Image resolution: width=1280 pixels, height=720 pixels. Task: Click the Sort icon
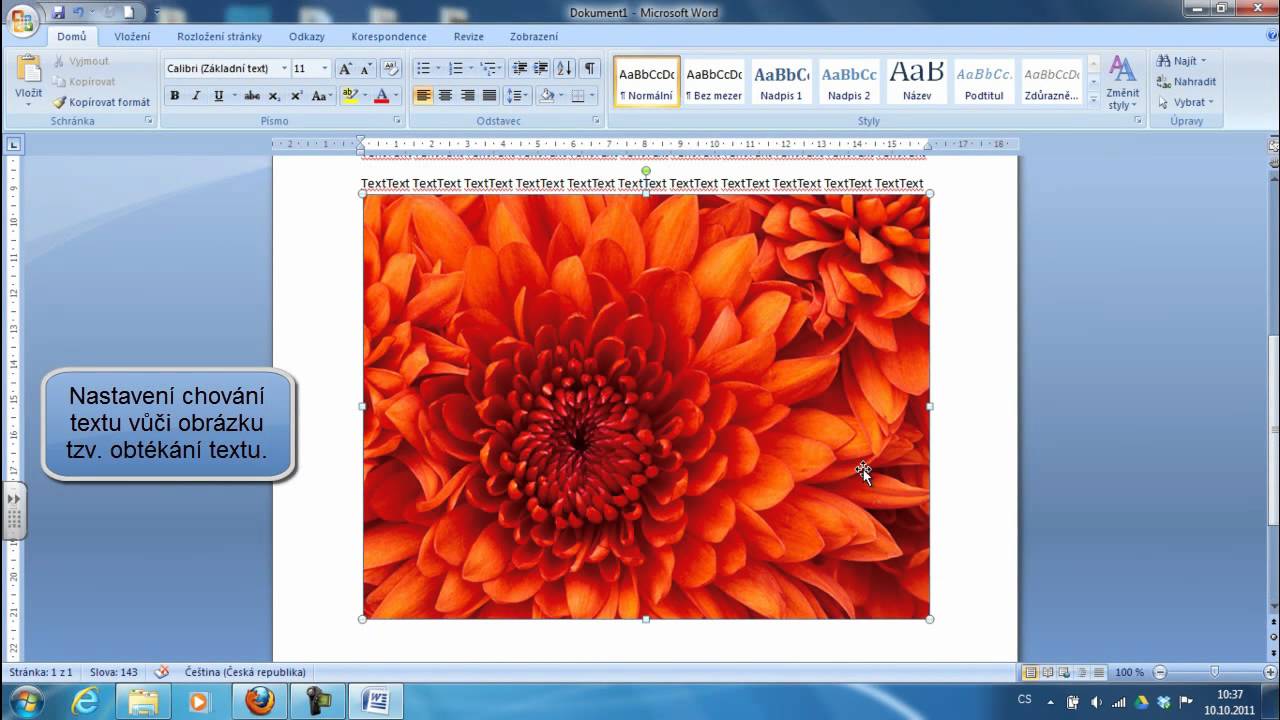point(565,68)
